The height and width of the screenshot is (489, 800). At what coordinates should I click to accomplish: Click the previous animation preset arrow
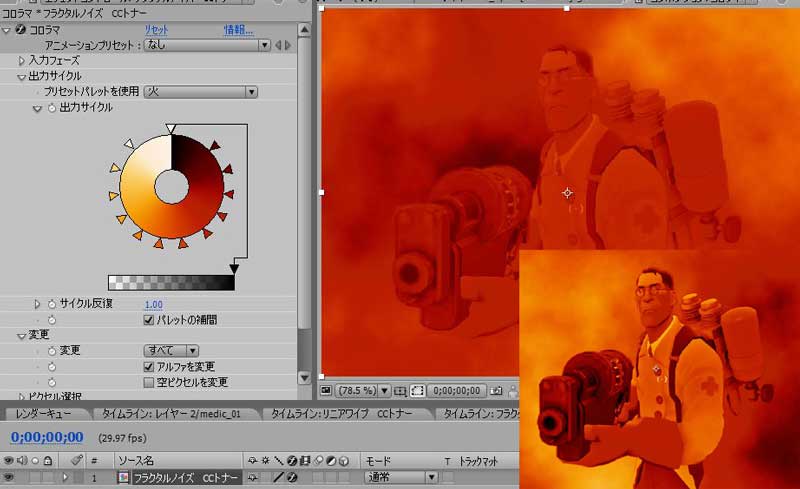(279, 45)
